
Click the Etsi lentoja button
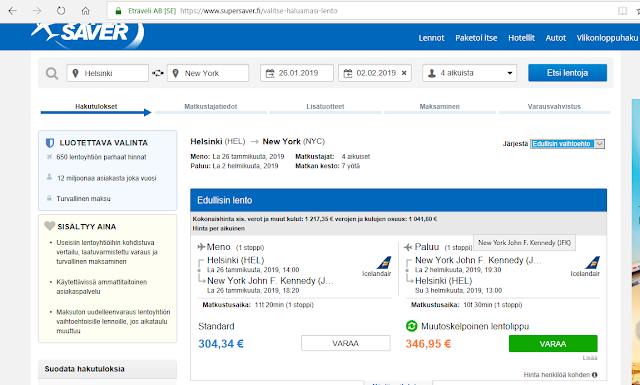point(567,73)
